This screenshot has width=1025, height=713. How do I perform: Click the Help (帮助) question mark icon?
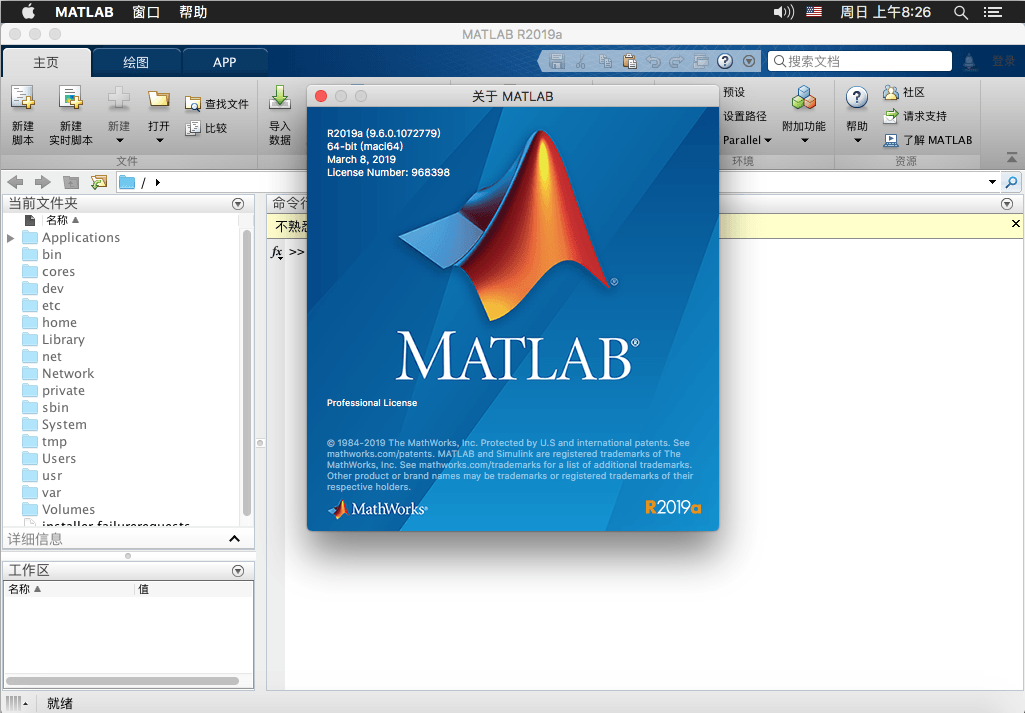(856, 98)
